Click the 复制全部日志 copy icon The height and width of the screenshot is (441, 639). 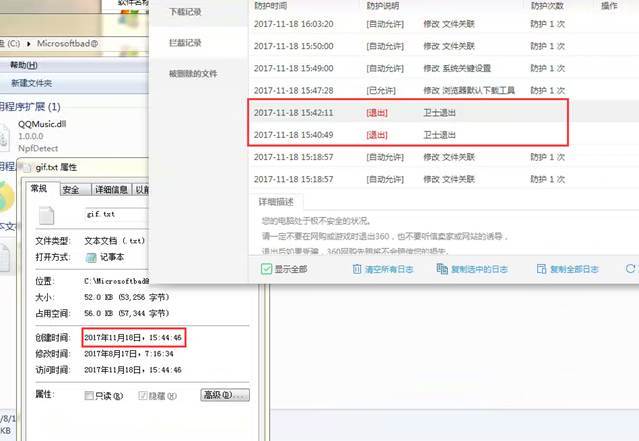click(541, 269)
